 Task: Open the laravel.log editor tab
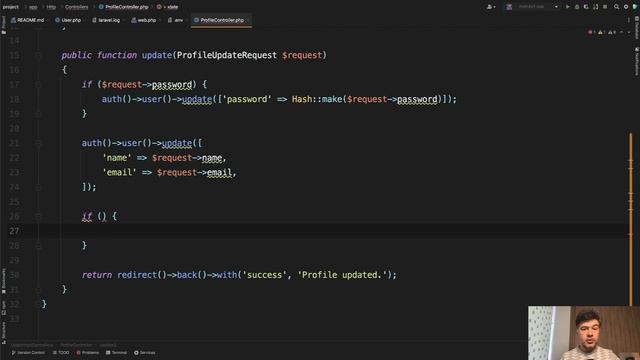click(106, 20)
